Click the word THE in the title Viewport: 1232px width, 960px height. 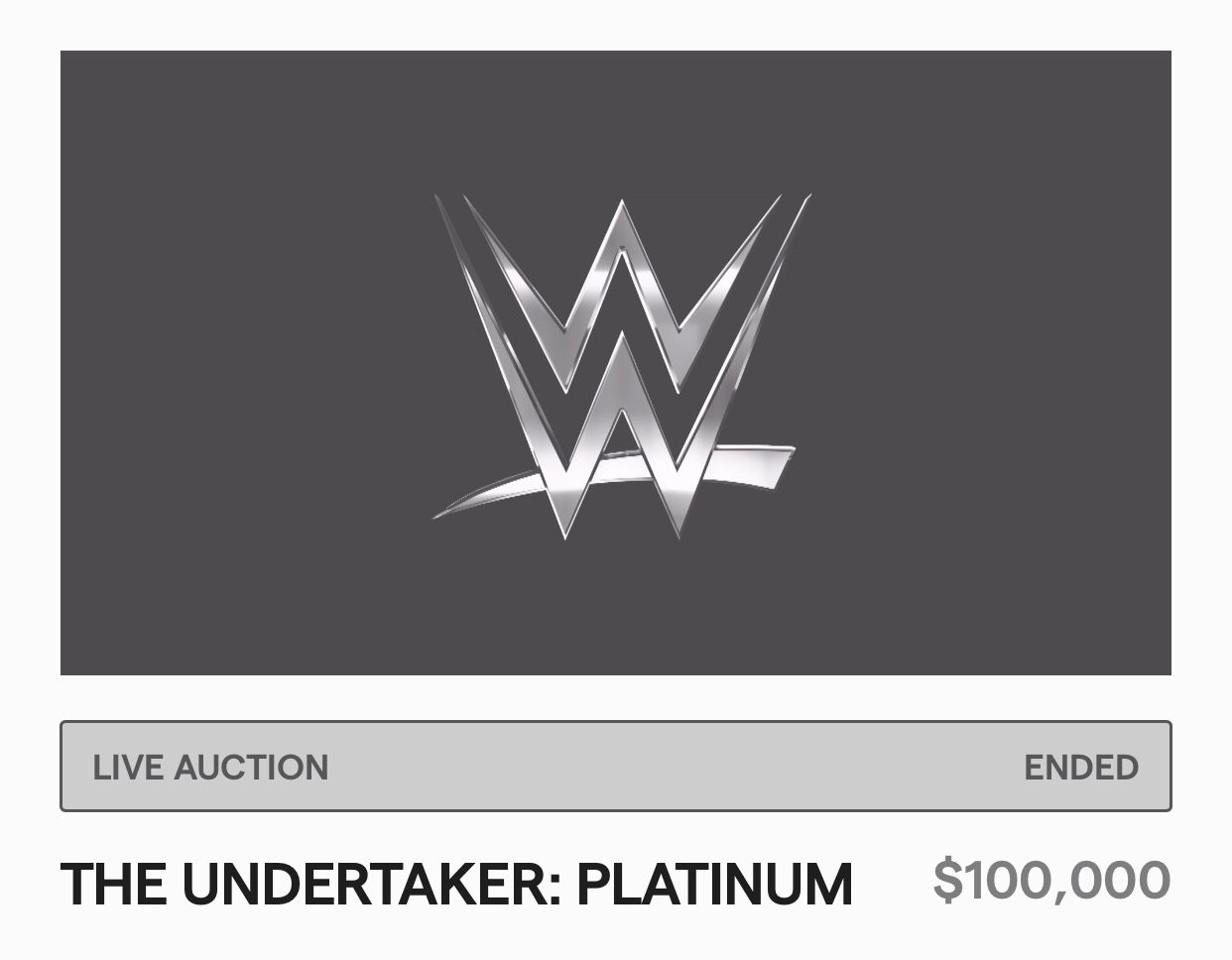coord(115,884)
